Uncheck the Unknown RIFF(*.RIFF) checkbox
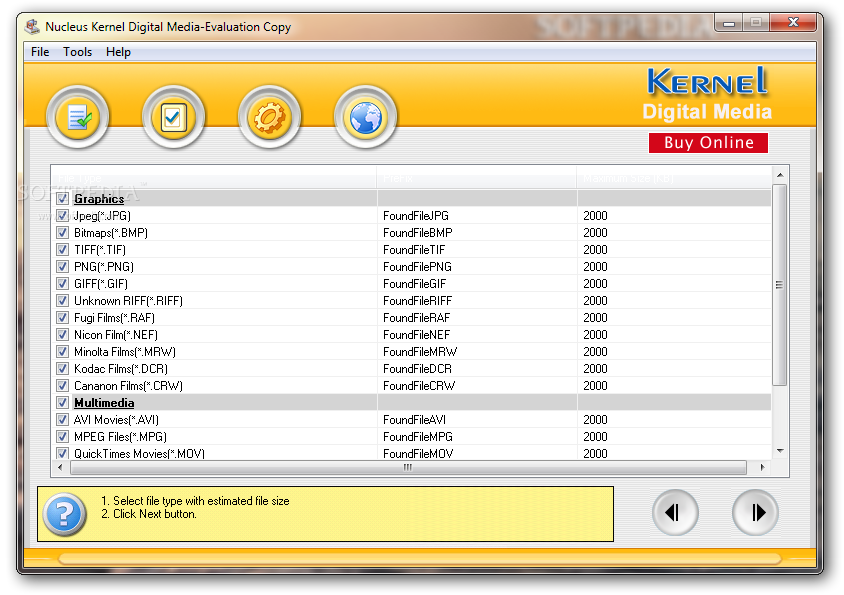Screen dimensions: 844x595 (x=62, y=300)
